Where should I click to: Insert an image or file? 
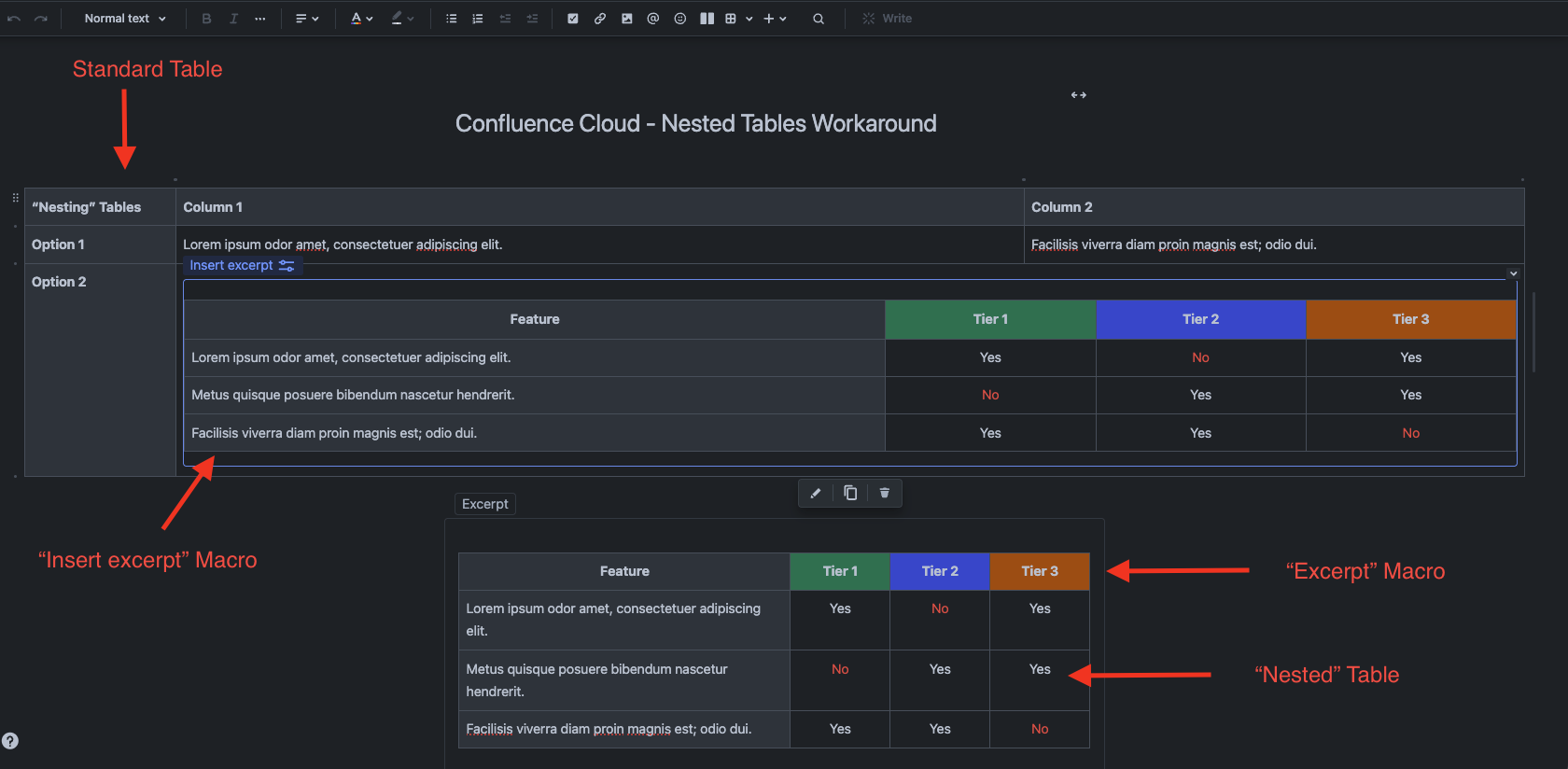tap(626, 19)
